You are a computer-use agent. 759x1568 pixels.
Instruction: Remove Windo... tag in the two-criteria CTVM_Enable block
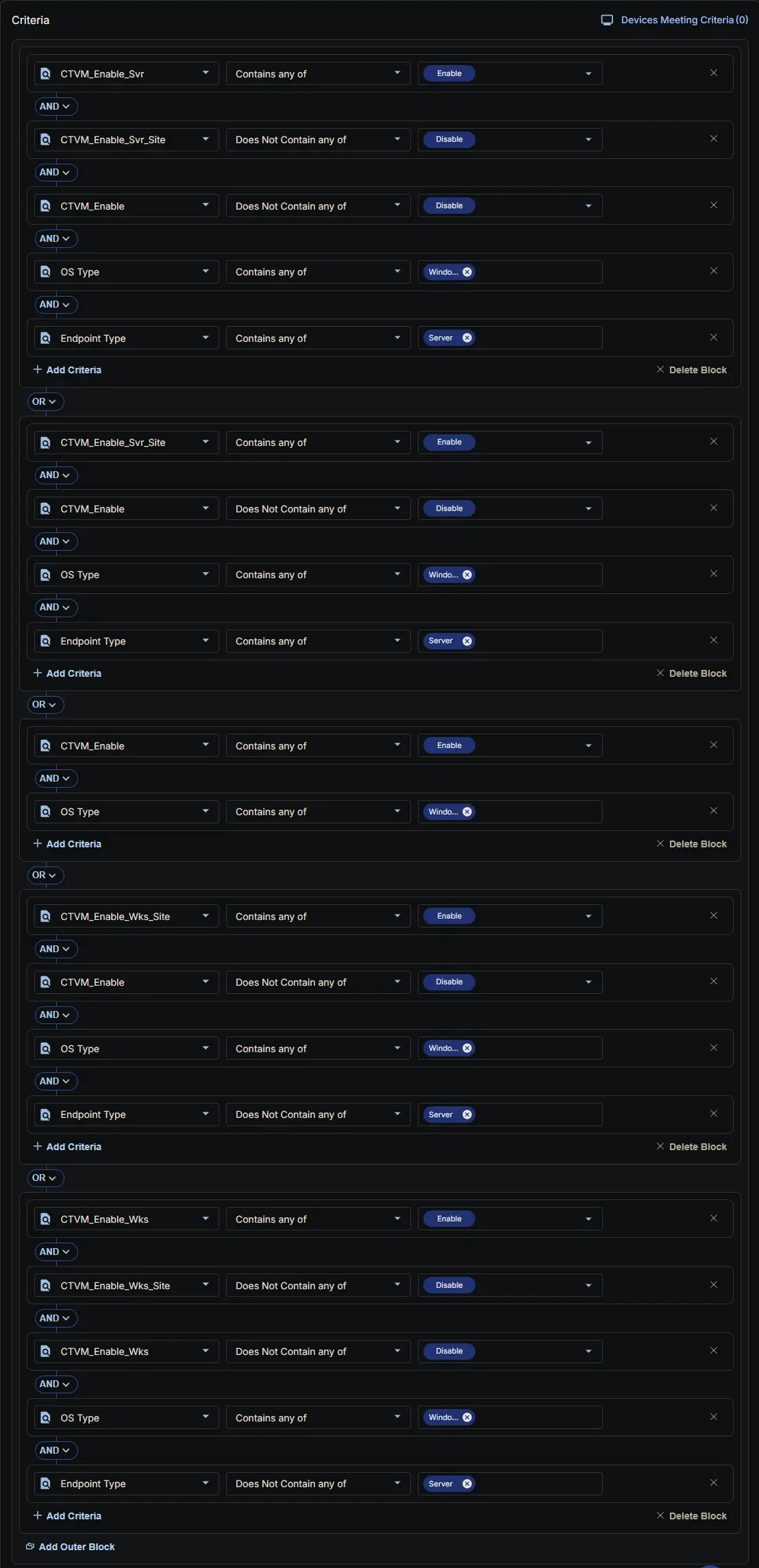pos(467,812)
